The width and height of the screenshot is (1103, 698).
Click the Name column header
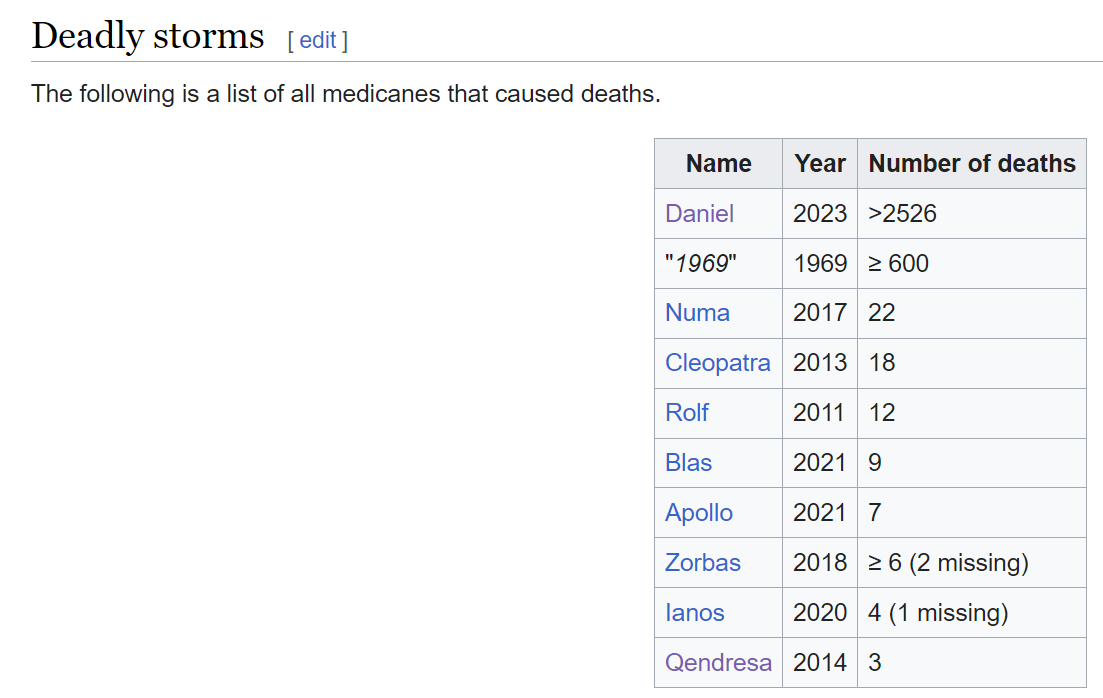click(718, 164)
